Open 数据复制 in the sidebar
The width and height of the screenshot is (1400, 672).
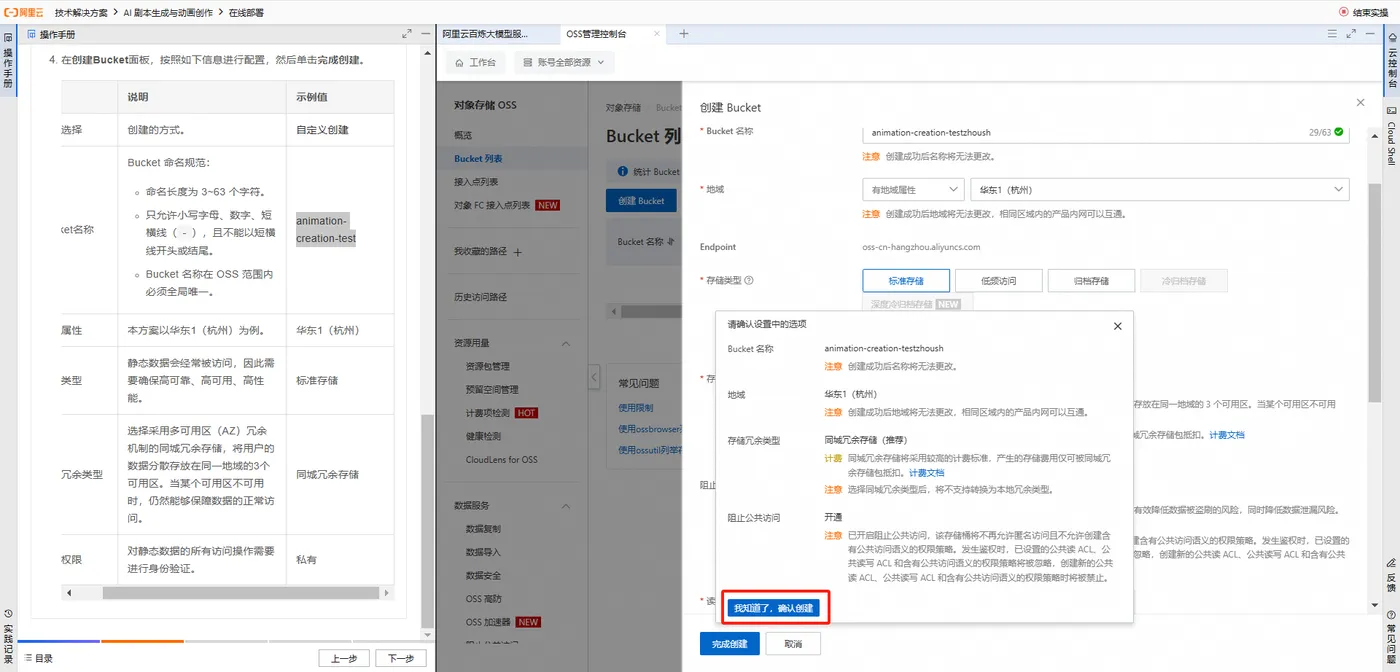483,529
